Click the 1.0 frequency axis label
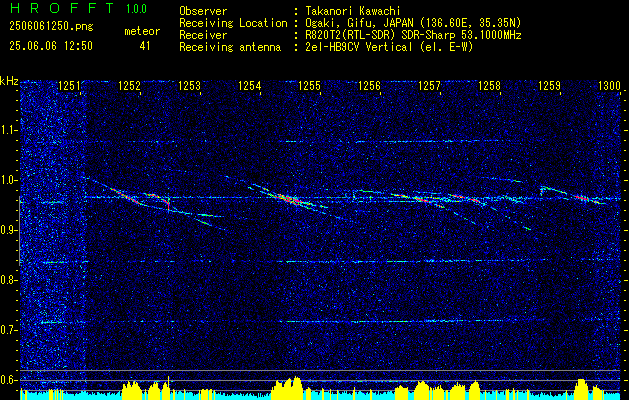The width and height of the screenshot is (629, 400). (x=9, y=180)
